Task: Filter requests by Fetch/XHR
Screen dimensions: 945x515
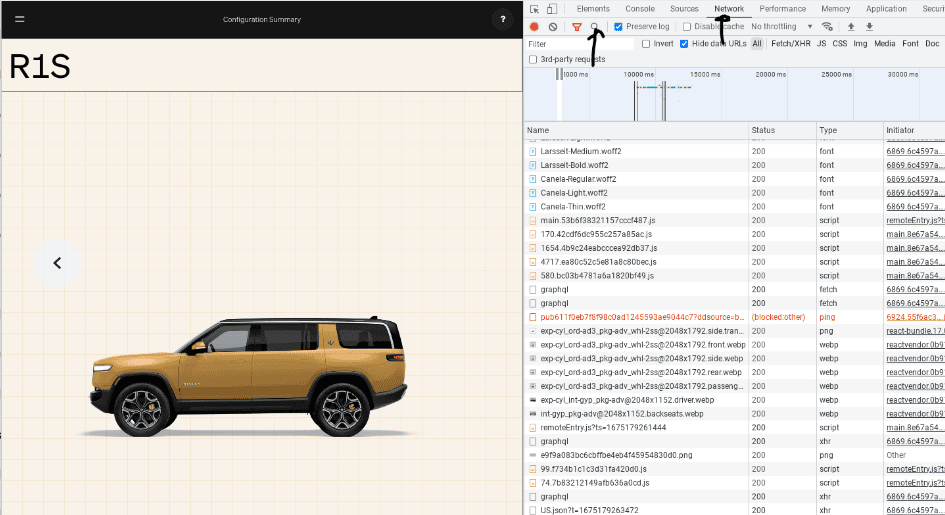Action: tap(791, 44)
